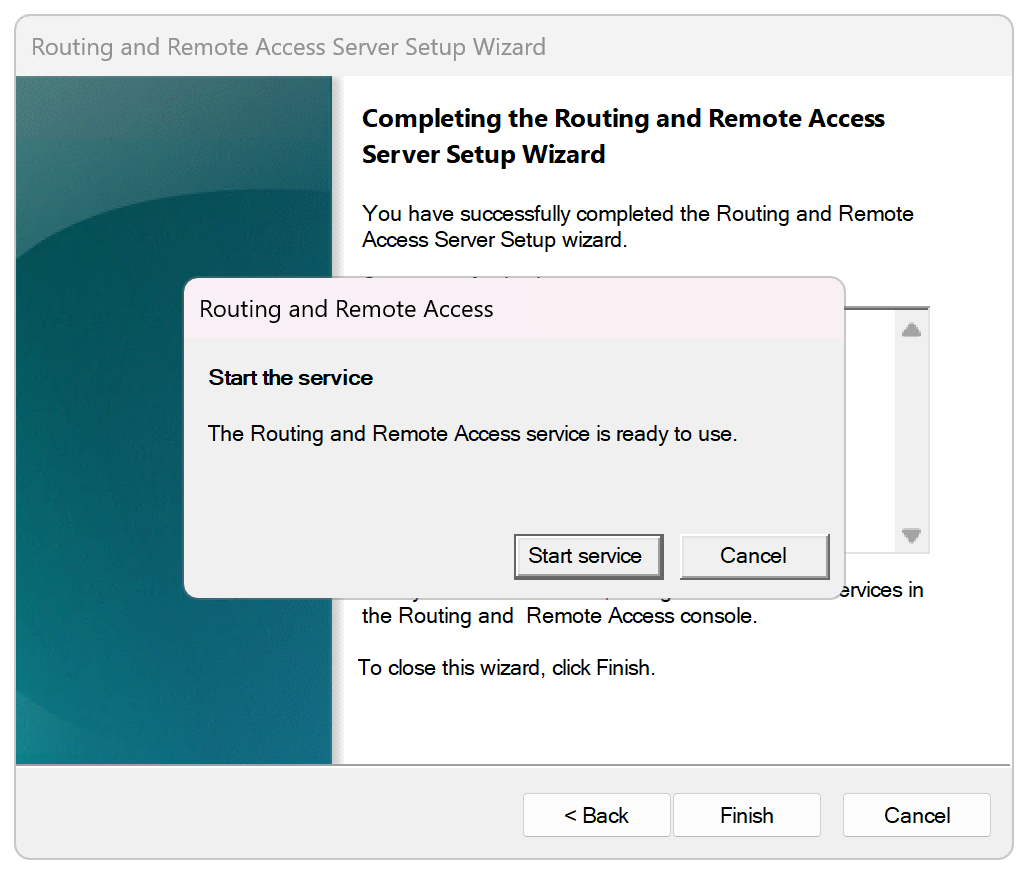Click the close wizard instruction text
This screenshot has height=872, width=1023.
[505, 667]
